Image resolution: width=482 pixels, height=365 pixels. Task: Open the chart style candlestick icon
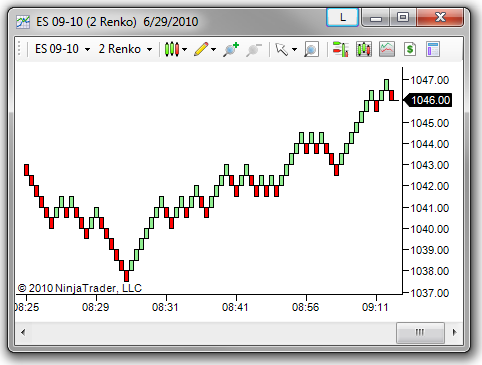pos(172,49)
